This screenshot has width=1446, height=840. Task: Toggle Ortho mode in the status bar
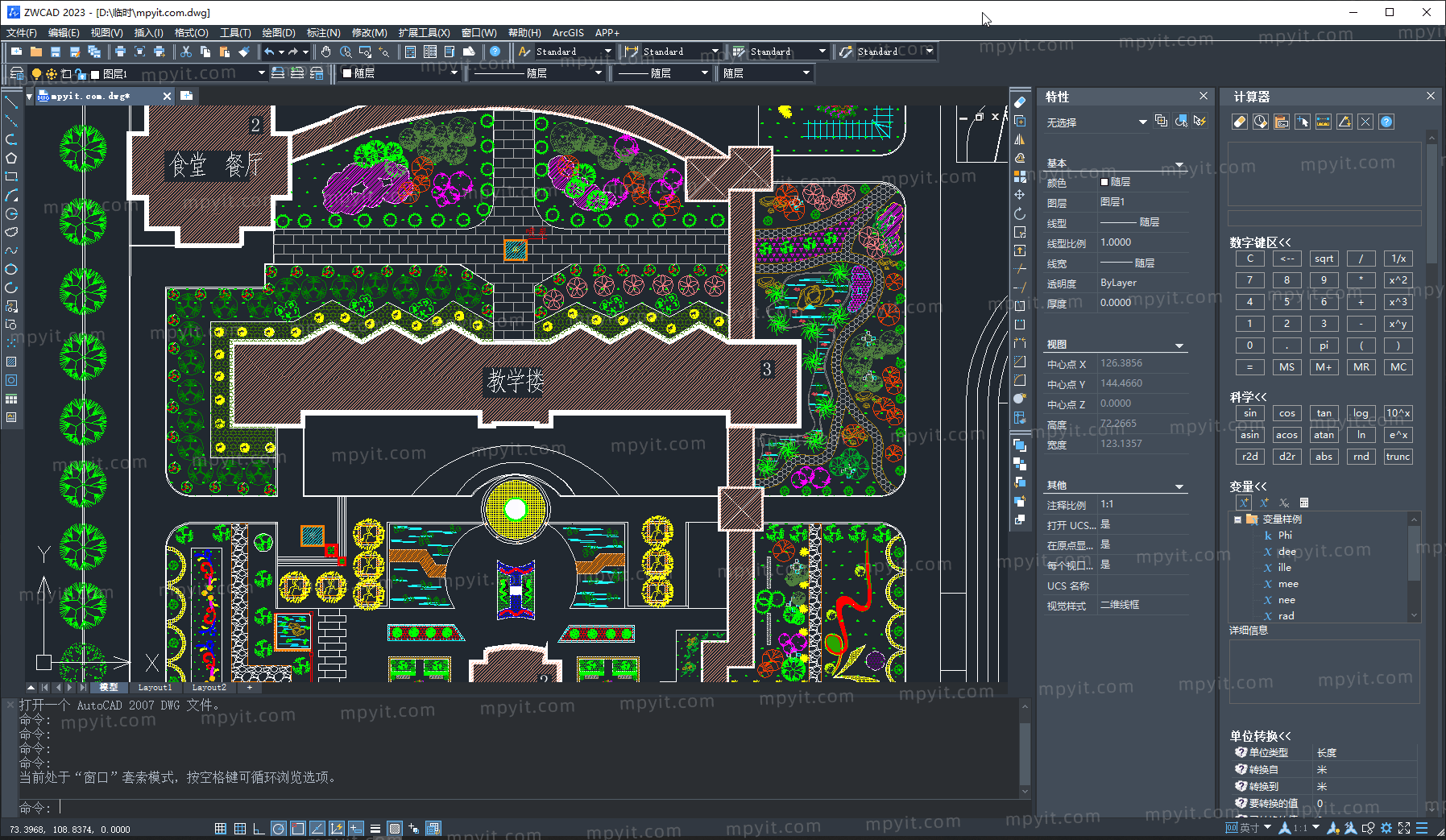[259, 829]
